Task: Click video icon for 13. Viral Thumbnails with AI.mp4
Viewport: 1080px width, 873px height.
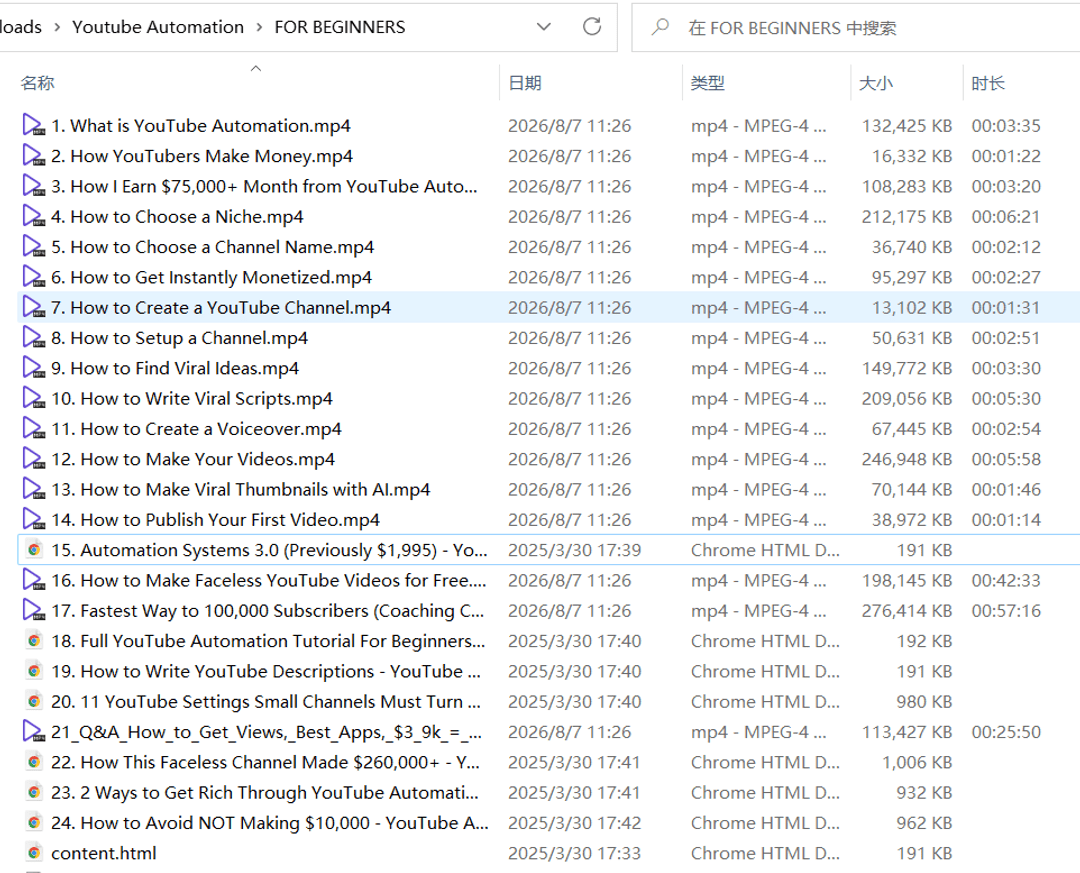Action: coord(33,489)
